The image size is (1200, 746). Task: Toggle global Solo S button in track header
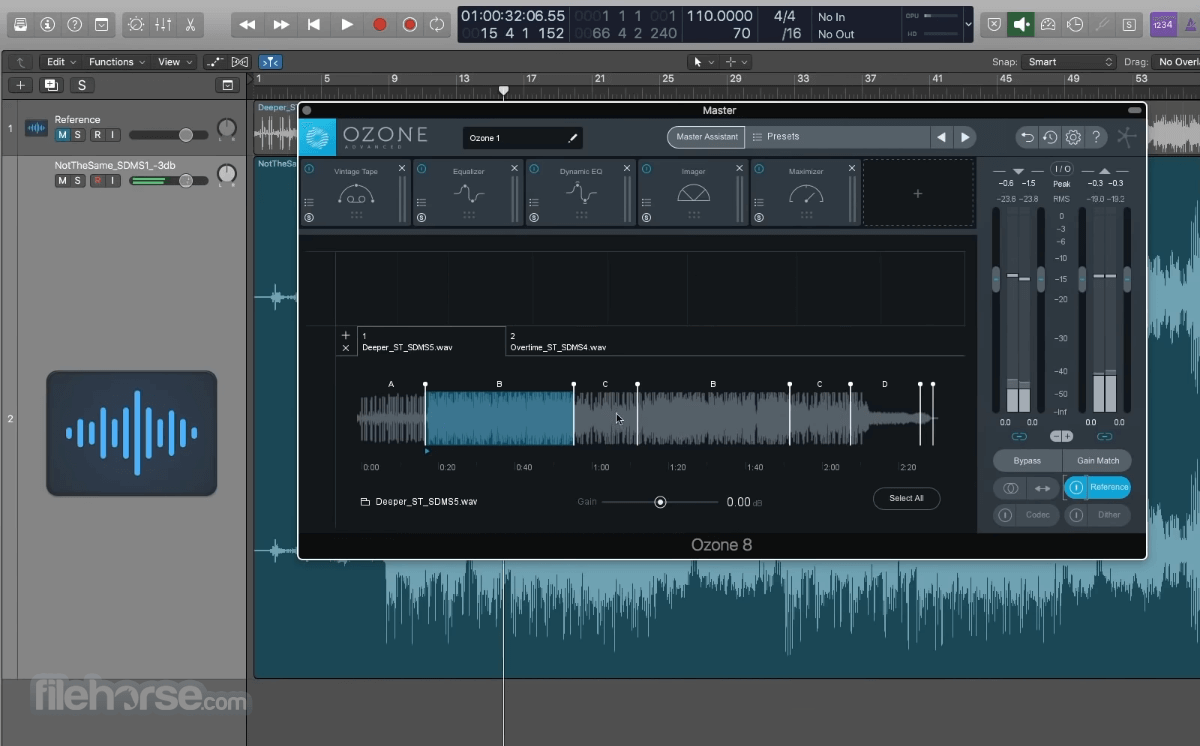(x=81, y=85)
